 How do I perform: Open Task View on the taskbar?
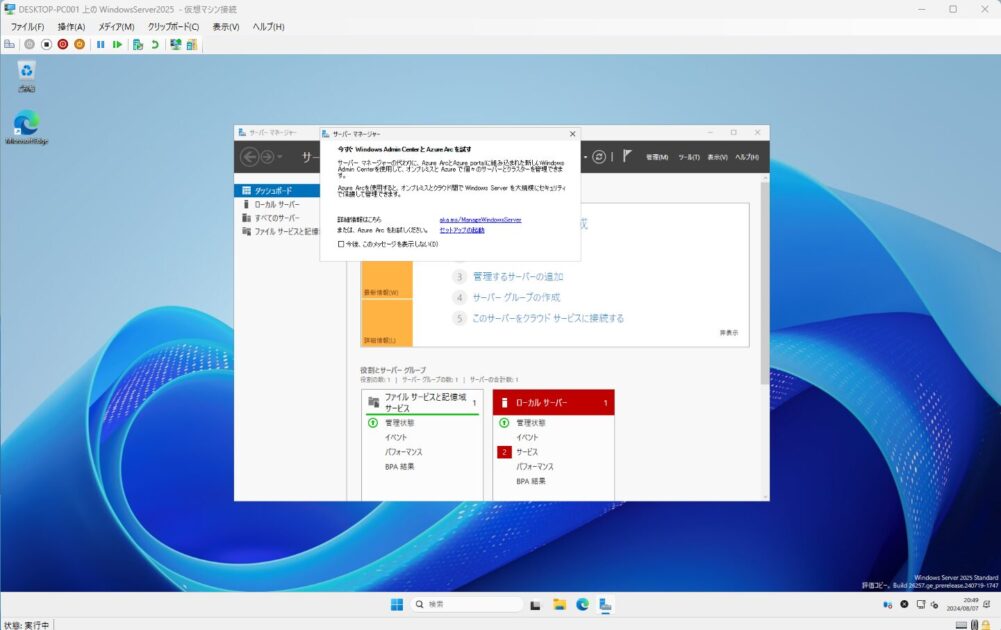pyautogui.click(x=535, y=605)
